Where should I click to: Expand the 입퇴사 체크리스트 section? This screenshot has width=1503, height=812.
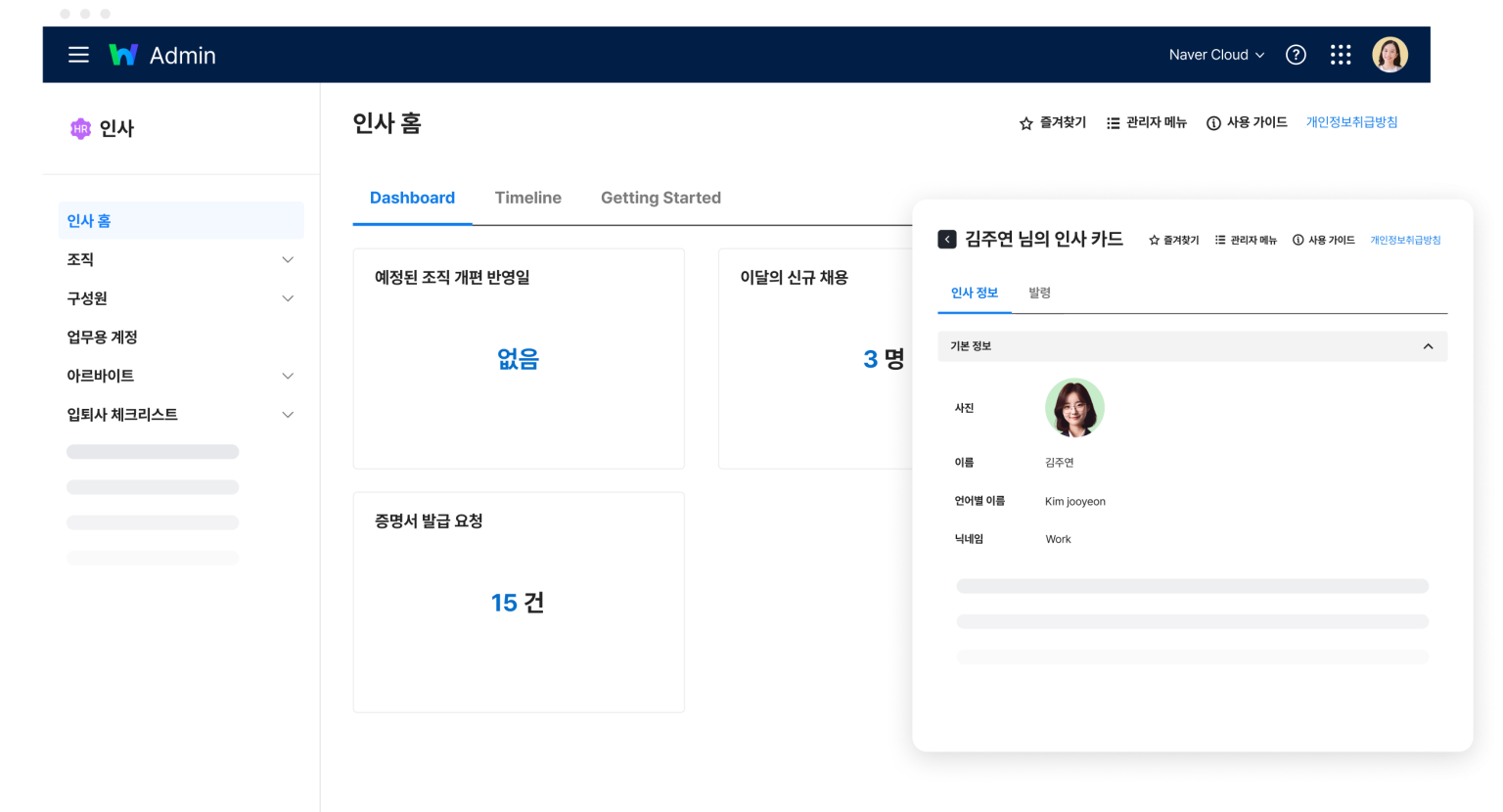point(288,415)
